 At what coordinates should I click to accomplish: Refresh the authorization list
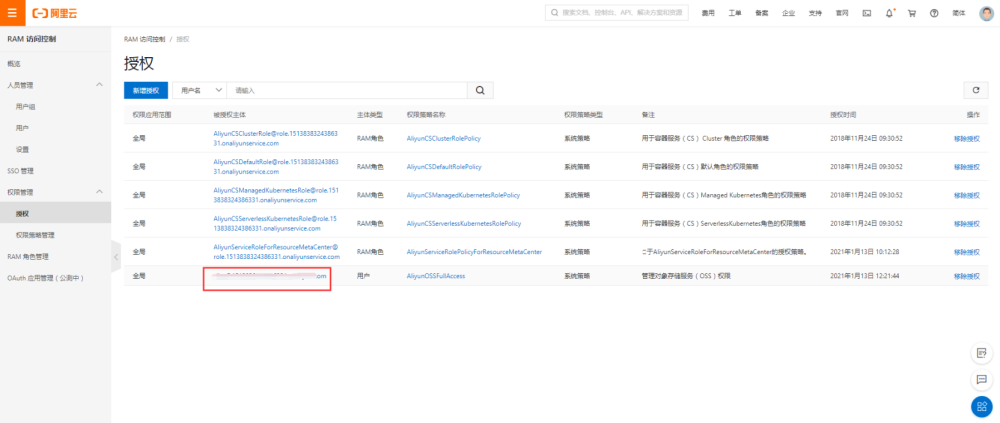tap(976, 91)
